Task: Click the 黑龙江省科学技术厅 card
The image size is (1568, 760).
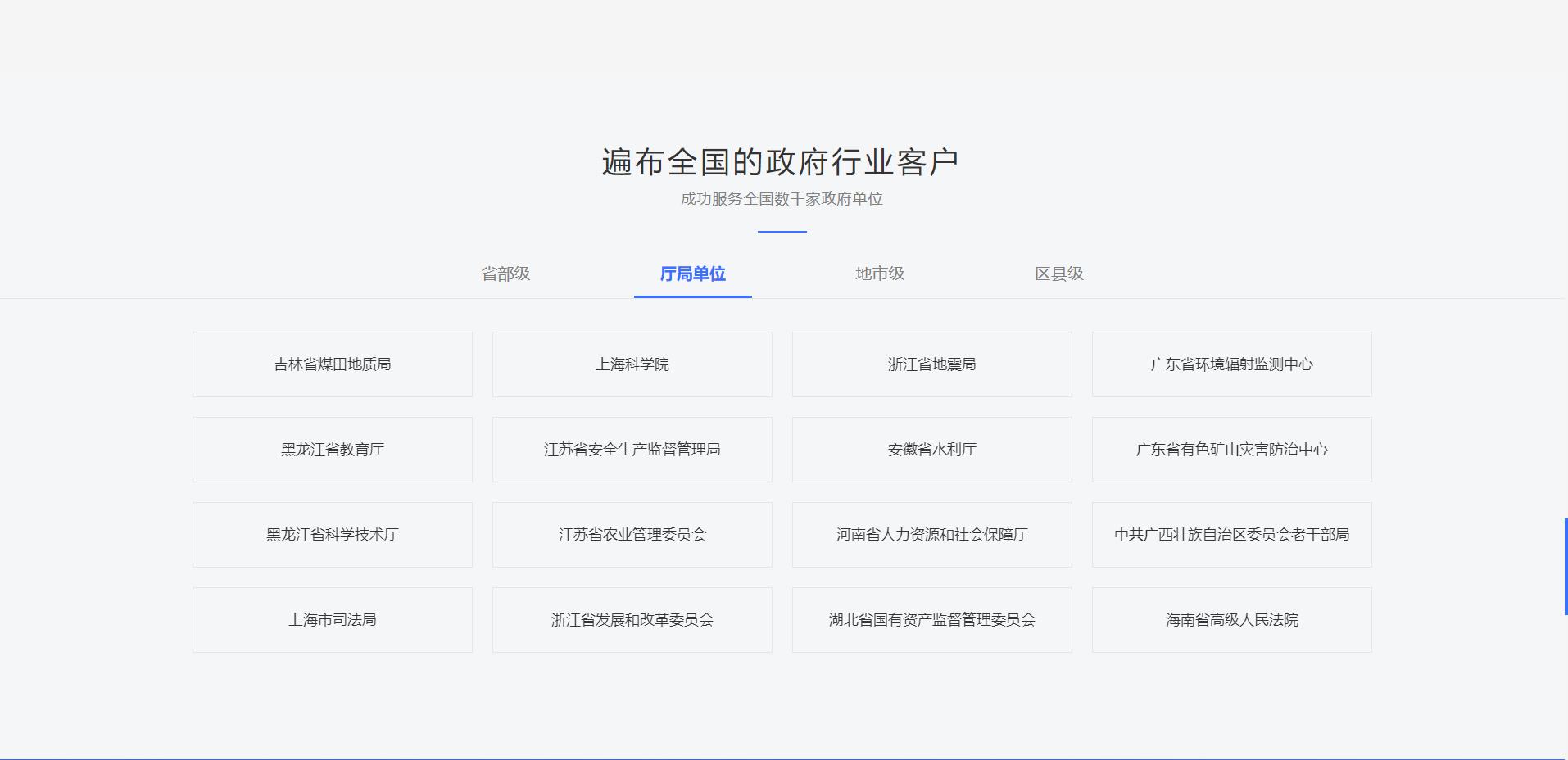Action: (x=333, y=535)
